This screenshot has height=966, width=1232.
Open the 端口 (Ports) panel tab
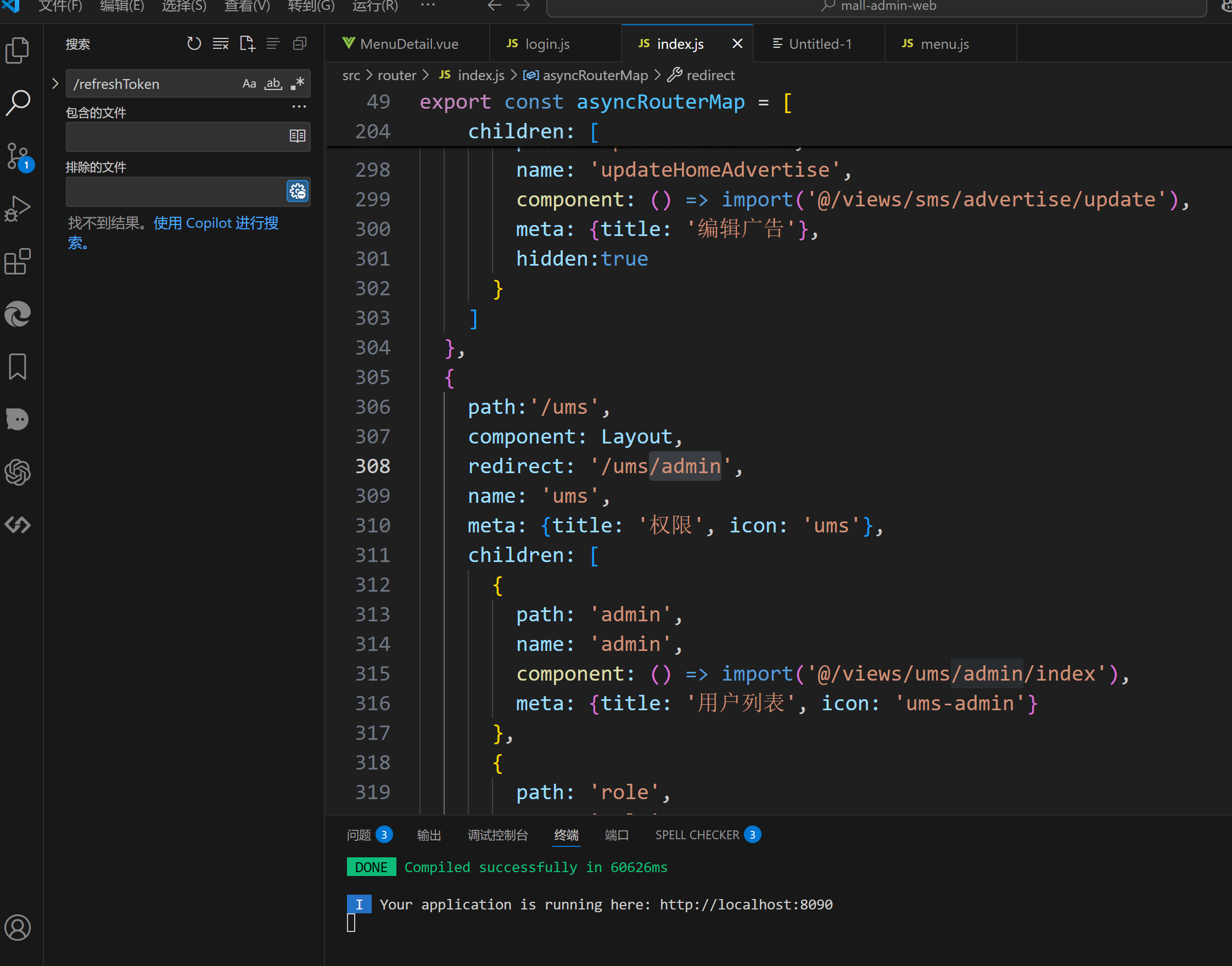point(617,835)
